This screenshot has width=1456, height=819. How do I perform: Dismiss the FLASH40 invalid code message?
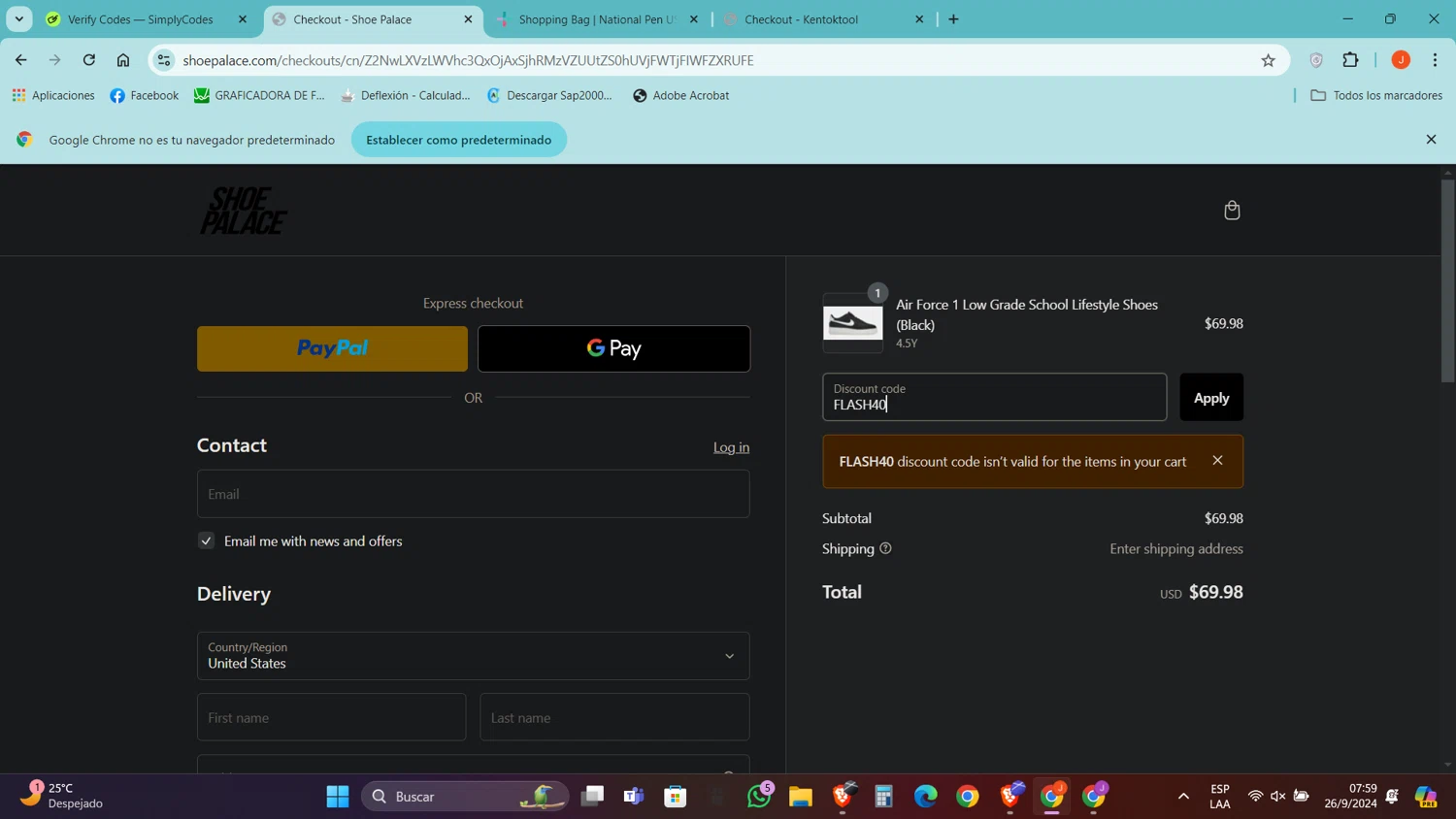(x=1217, y=461)
